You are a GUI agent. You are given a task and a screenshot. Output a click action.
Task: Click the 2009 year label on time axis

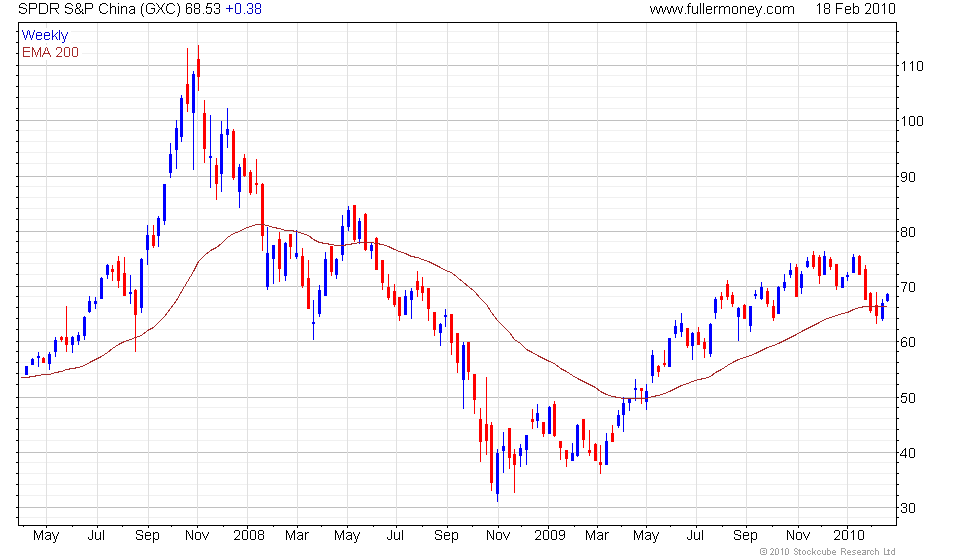click(550, 536)
